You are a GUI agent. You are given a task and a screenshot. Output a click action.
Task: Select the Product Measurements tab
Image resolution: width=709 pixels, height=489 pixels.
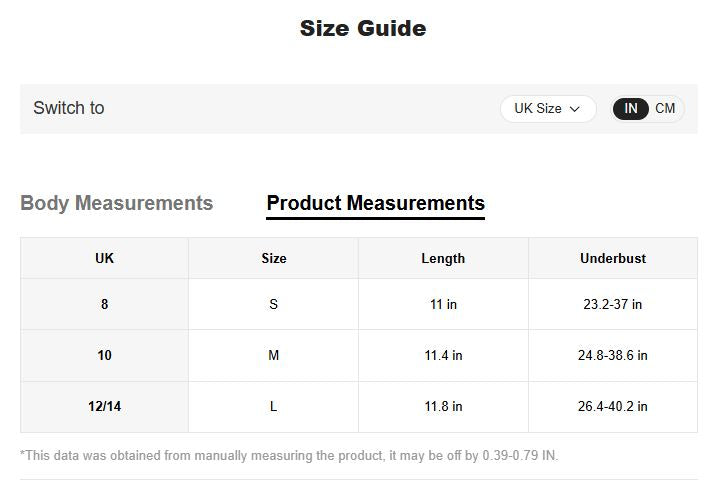(x=375, y=203)
